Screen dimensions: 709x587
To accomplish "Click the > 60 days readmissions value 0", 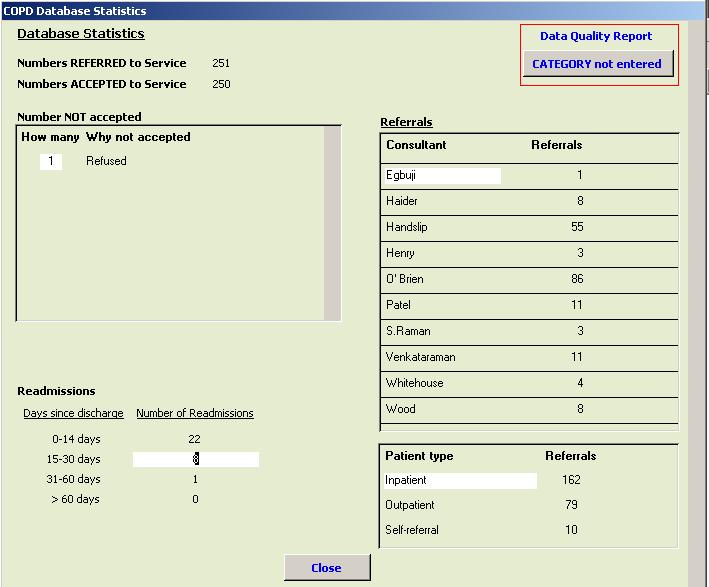I will [195, 499].
